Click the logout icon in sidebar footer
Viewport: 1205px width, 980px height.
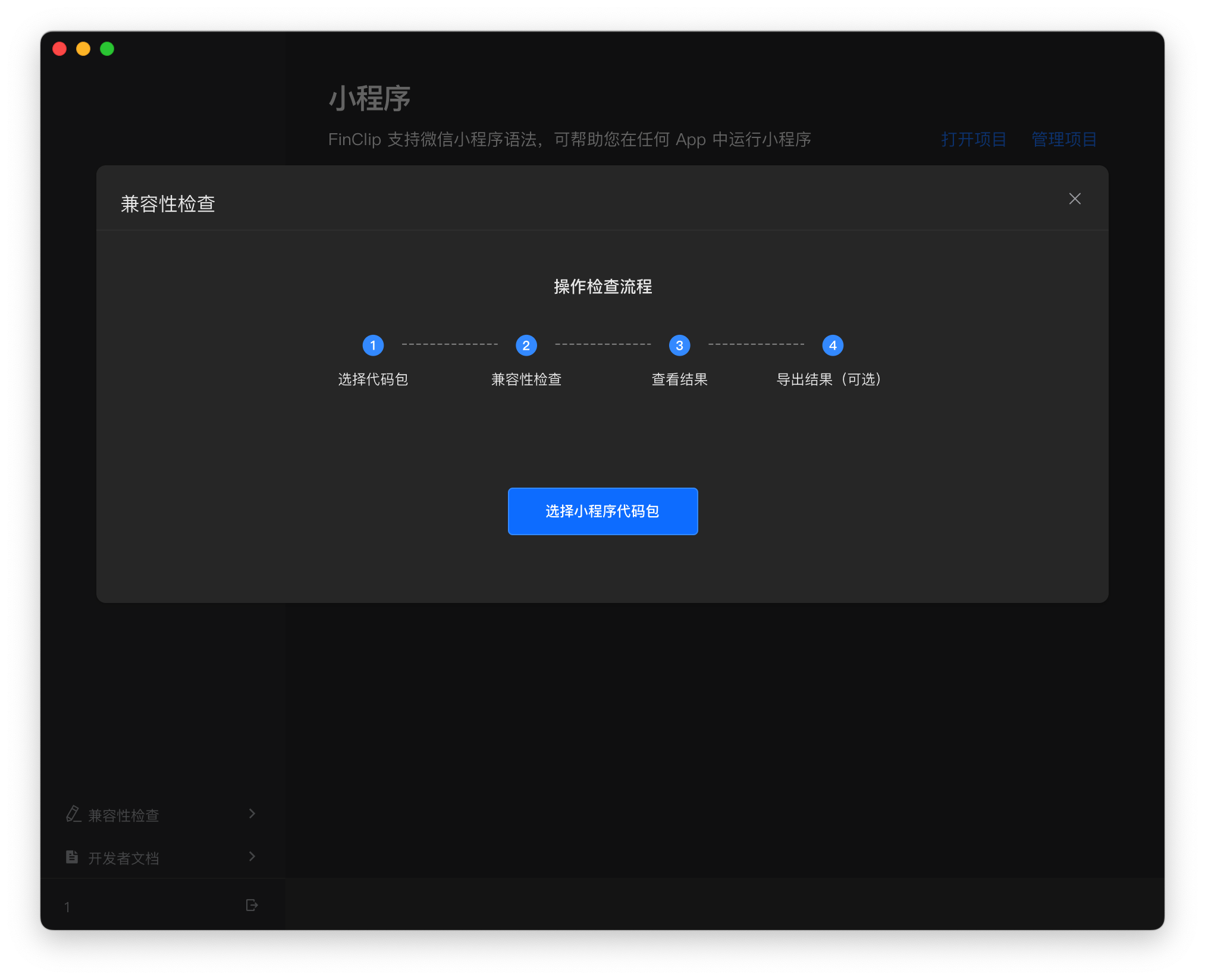[x=252, y=905]
